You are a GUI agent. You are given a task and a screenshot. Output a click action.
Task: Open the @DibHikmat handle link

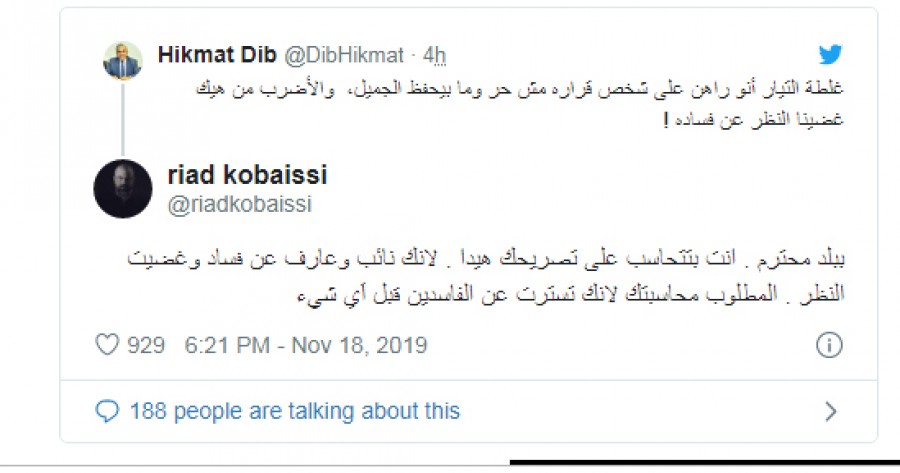click(344, 55)
